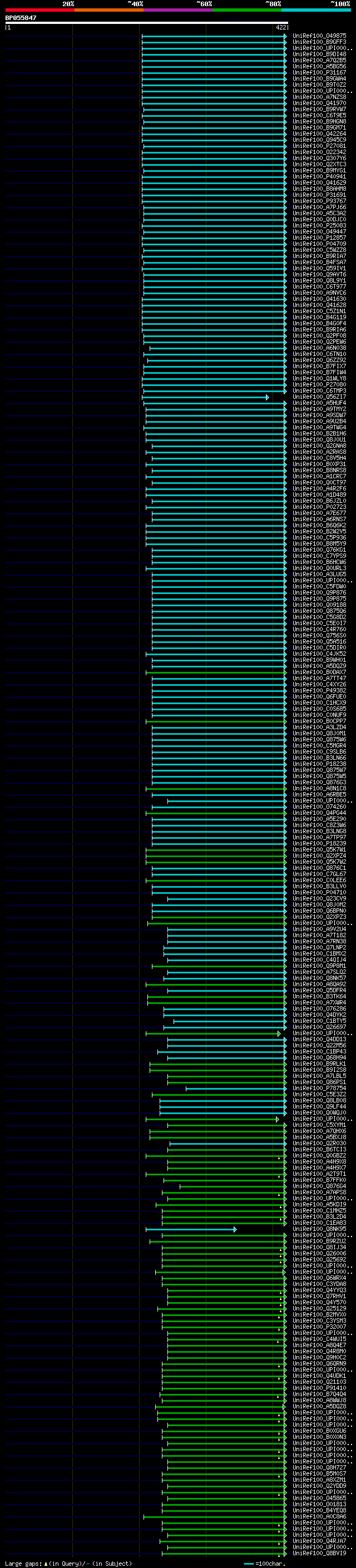Select the BP055847 query label
Image resolution: width=356 pixels, height=1568 pixels.
[x=21, y=18]
